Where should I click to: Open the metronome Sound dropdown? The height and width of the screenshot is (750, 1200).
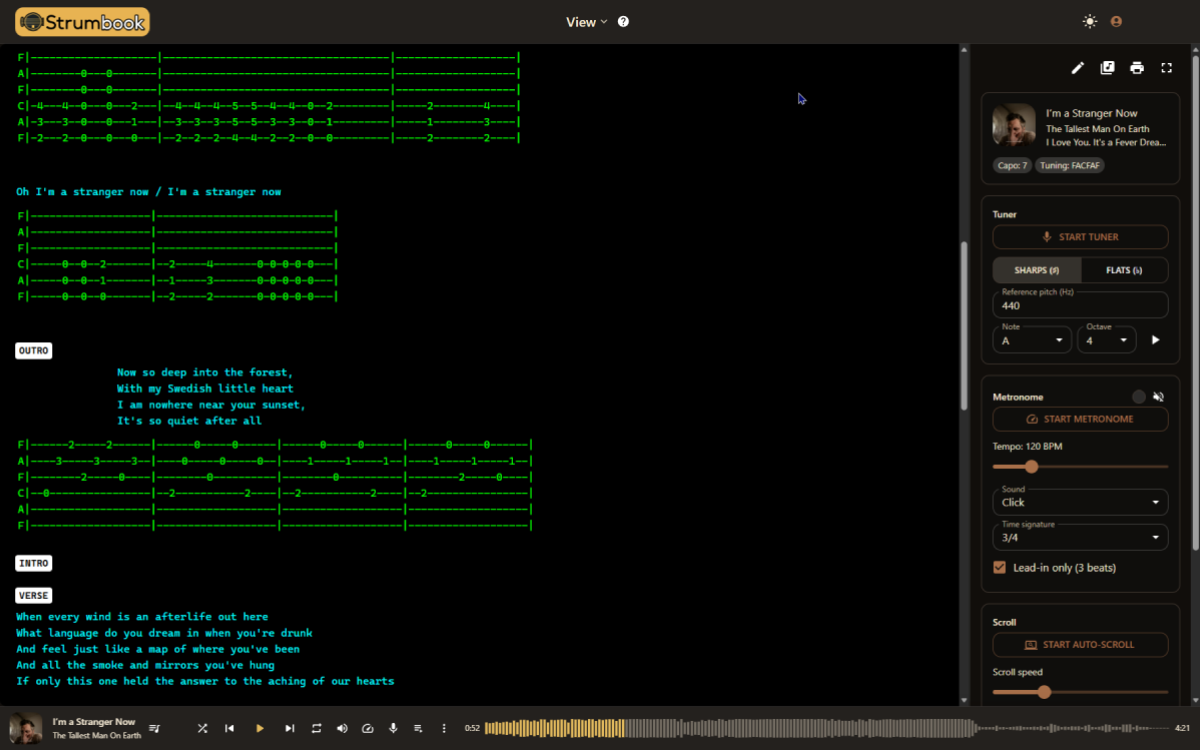pyautogui.click(x=1080, y=502)
